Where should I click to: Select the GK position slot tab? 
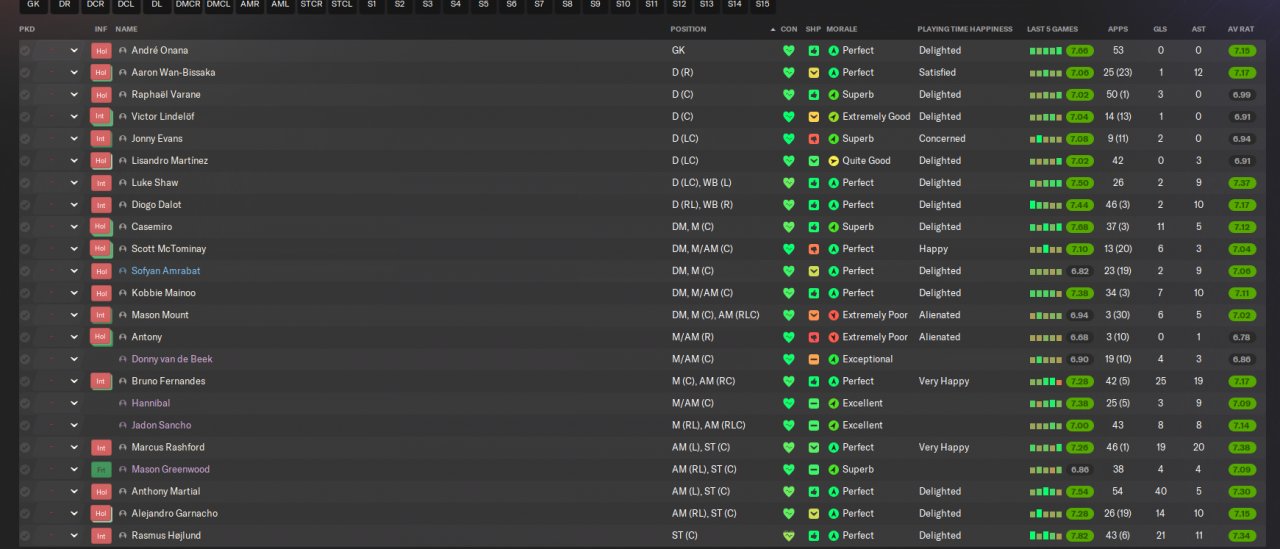[33, 5]
